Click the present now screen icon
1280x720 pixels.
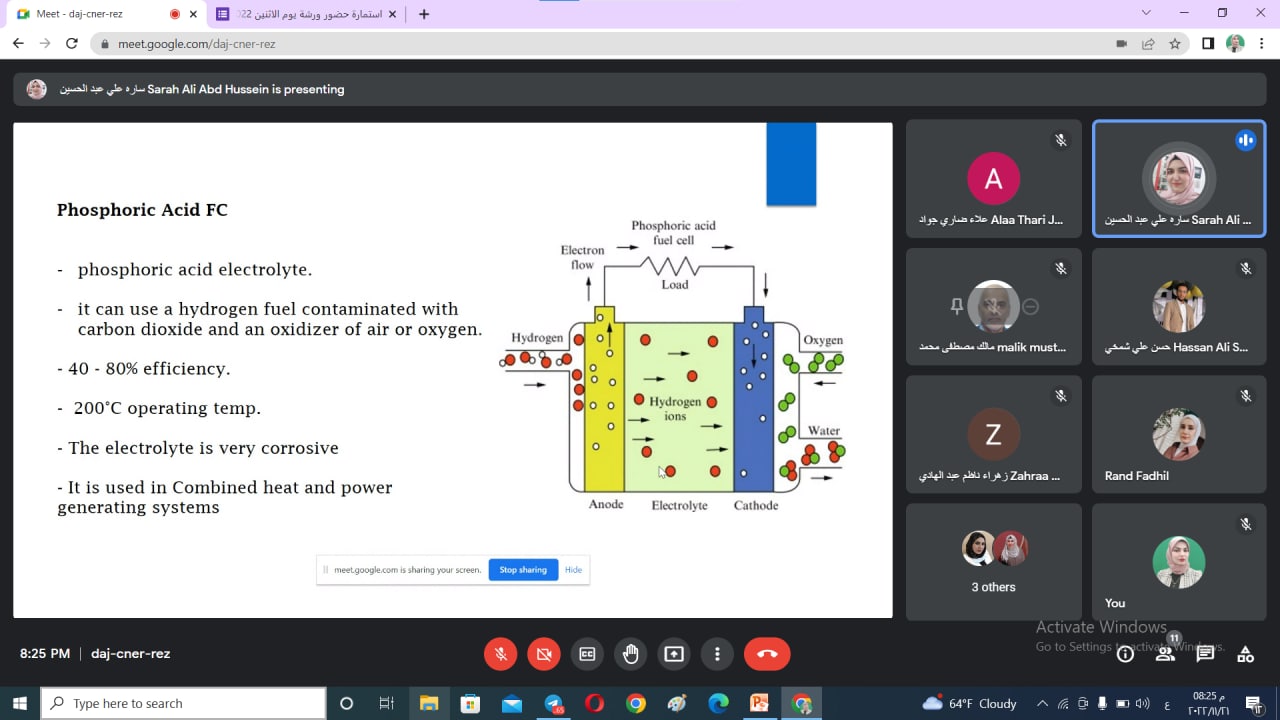pyautogui.click(x=674, y=654)
